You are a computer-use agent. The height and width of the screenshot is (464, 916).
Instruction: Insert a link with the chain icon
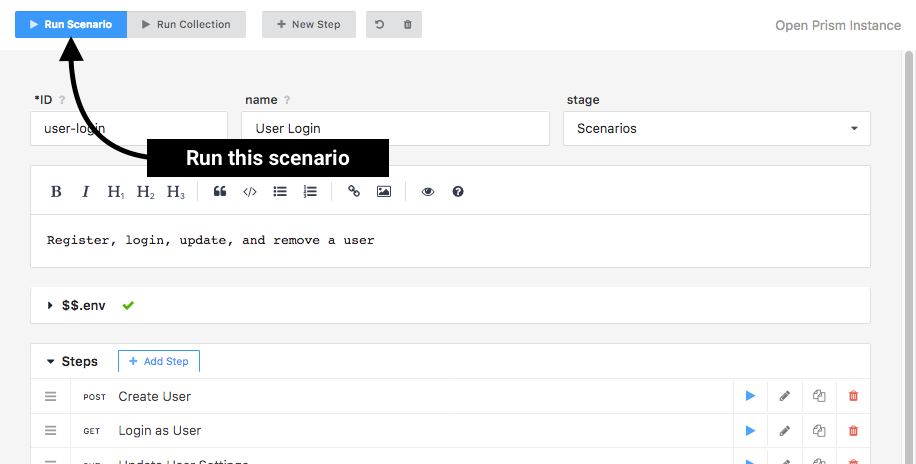pos(354,192)
